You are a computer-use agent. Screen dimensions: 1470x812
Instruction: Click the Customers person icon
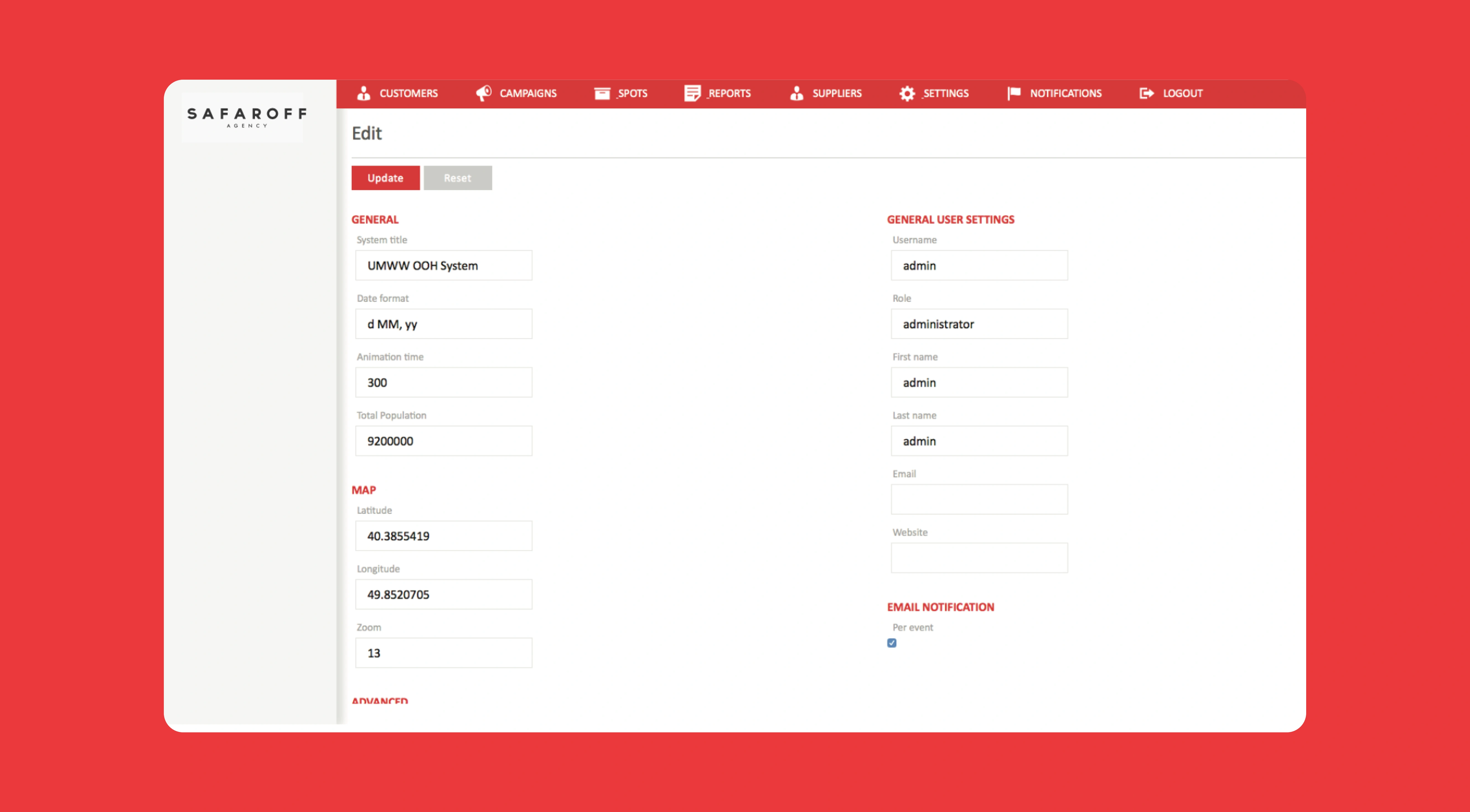364,93
